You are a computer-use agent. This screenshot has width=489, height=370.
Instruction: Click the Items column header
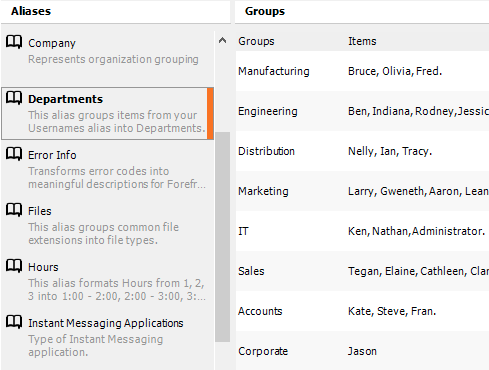[x=362, y=41]
